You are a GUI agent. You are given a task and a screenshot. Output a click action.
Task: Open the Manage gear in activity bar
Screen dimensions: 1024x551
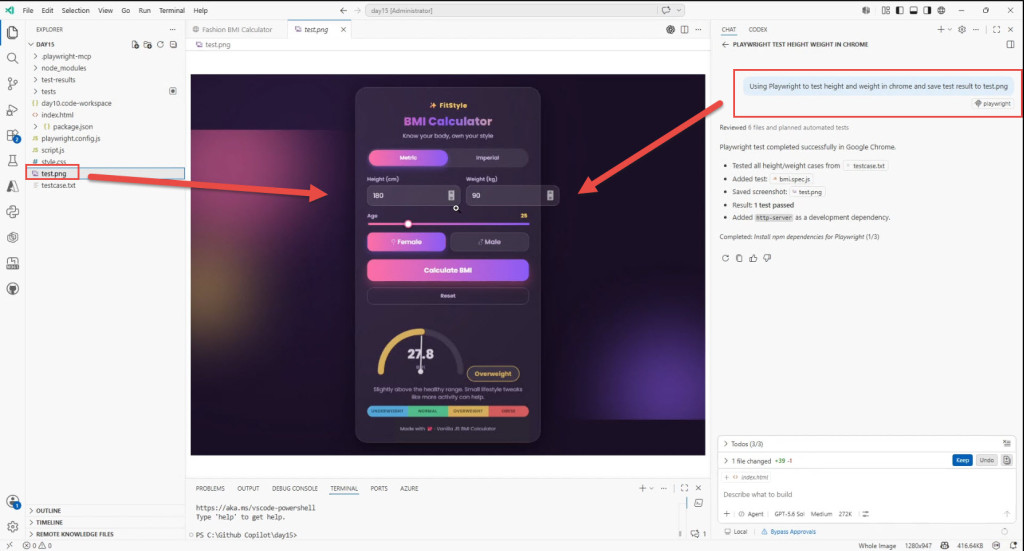pyautogui.click(x=12, y=526)
